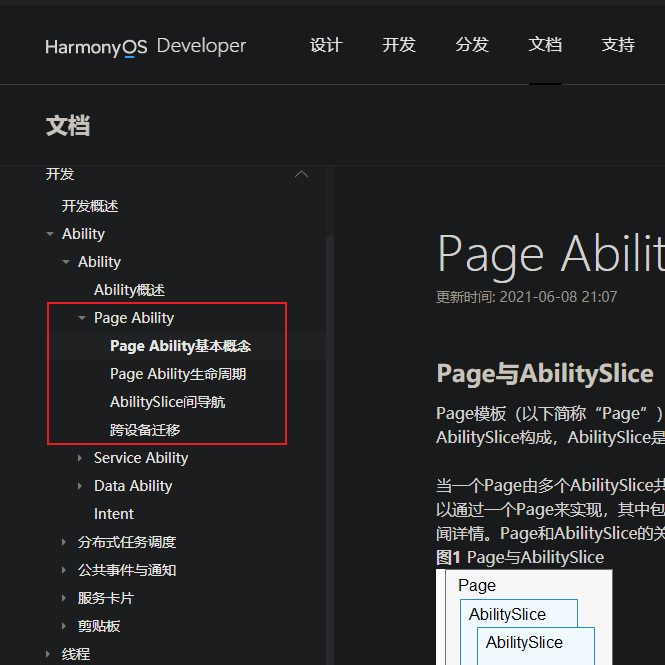This screenshot has height=665, width=665.
Task: Open 开发概述 in the sidebar
Action: [x=90, y=206]
